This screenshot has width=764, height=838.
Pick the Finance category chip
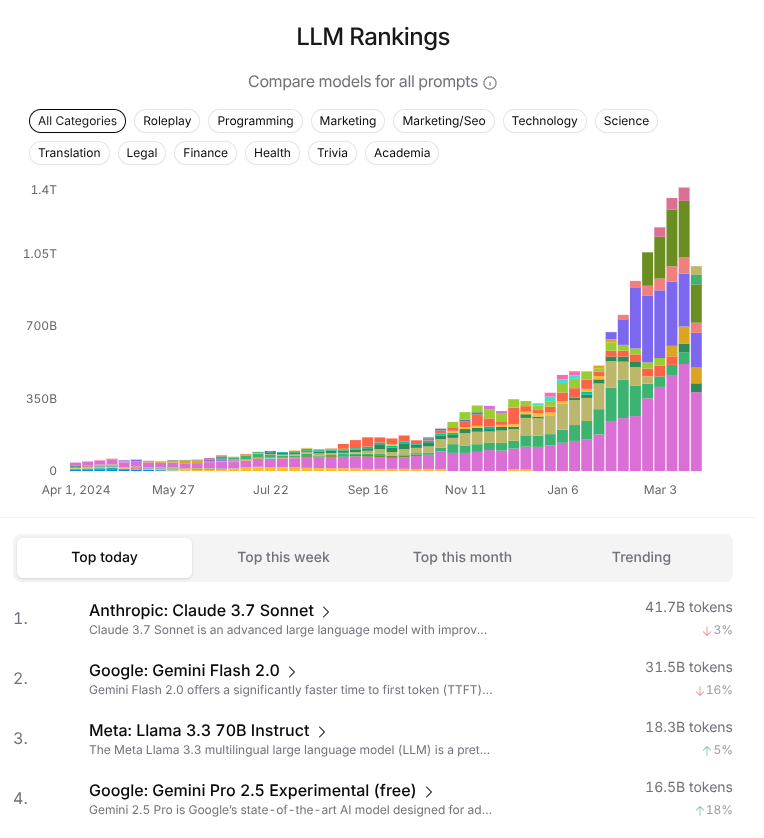[205, 153]
